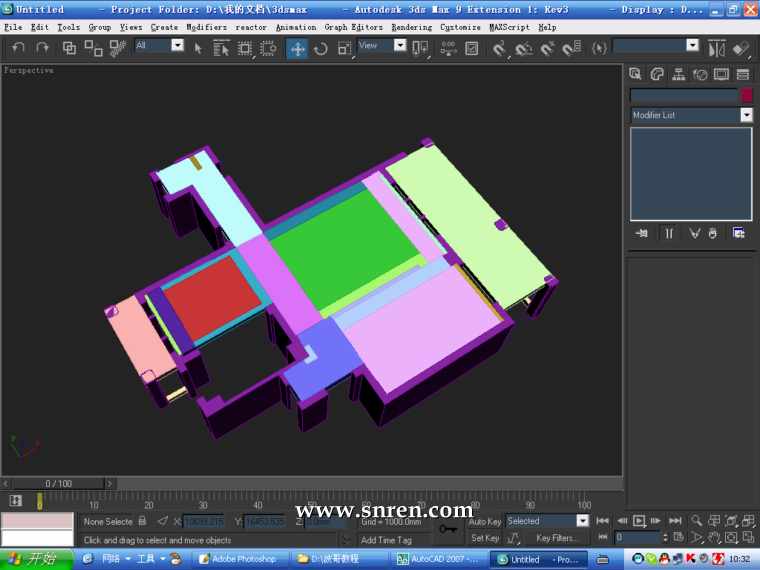Open the reactor menu
This screenshot has height=570, width=760.
[x=251, y=27]
